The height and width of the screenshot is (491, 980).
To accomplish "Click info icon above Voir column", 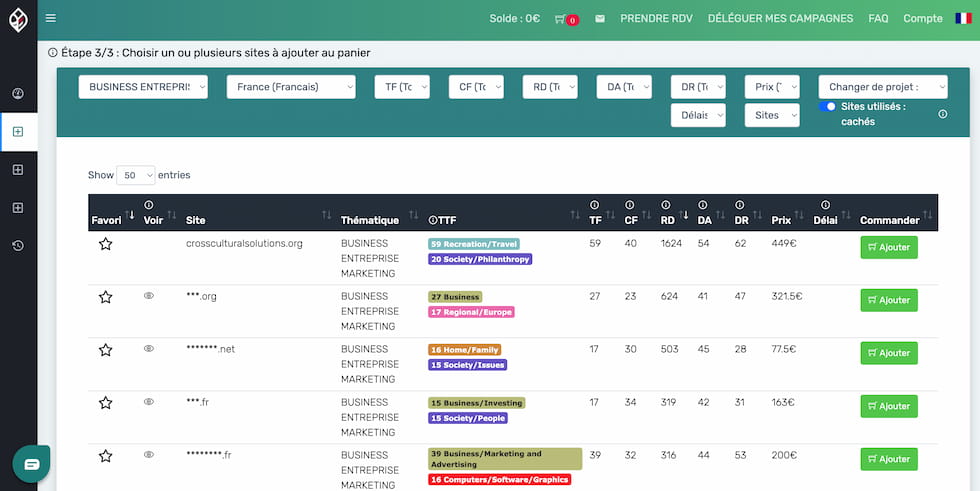I will click(148, 205).
